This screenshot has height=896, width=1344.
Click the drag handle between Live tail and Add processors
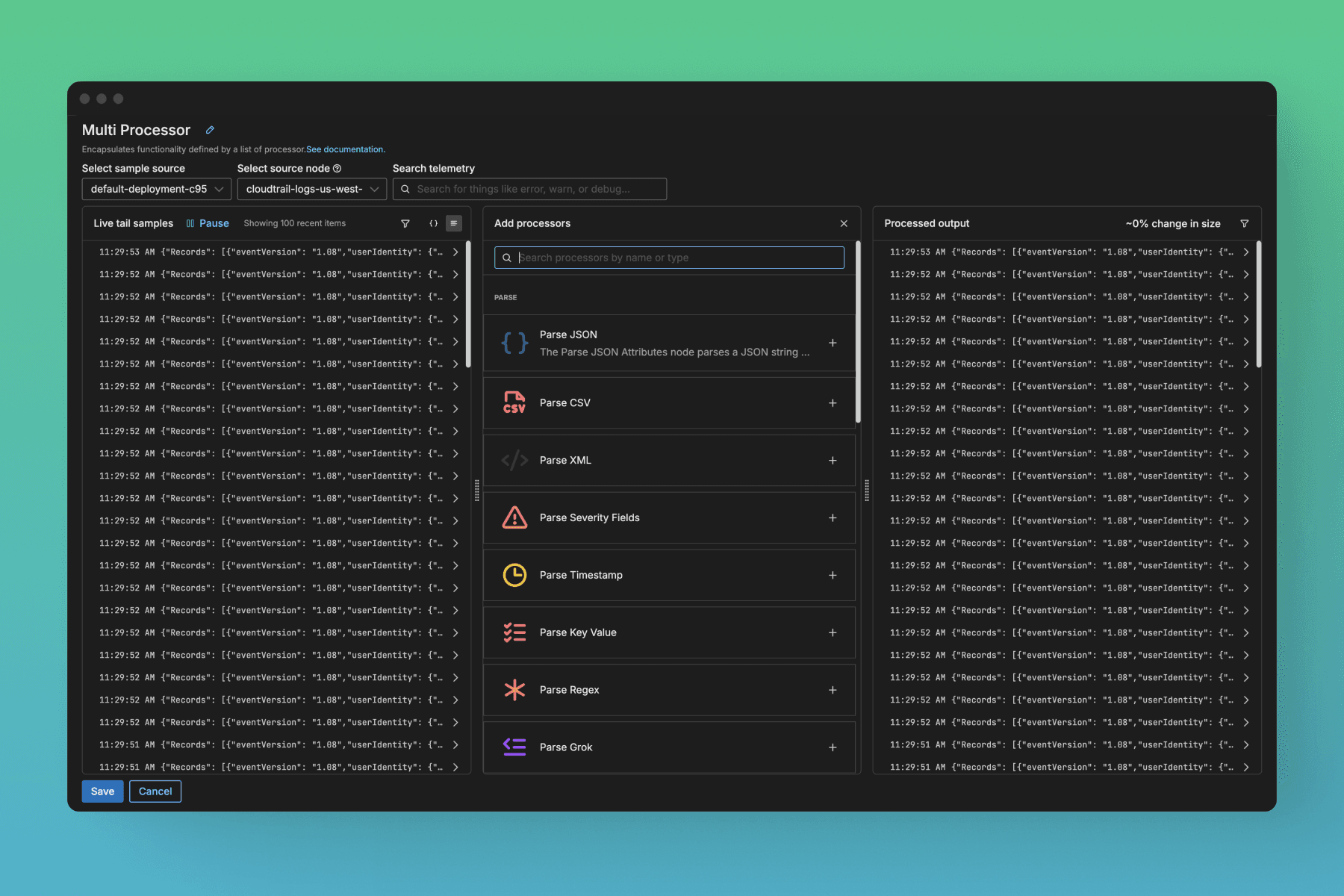point(477,491)
